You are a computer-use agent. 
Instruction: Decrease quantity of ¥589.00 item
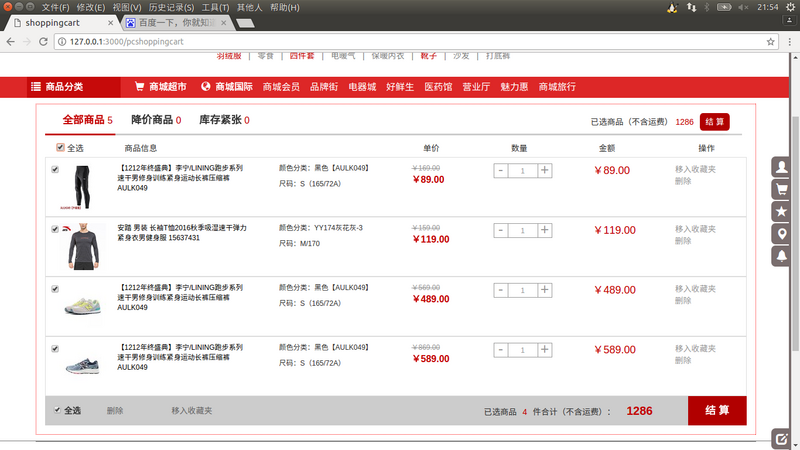pos(501,349)
